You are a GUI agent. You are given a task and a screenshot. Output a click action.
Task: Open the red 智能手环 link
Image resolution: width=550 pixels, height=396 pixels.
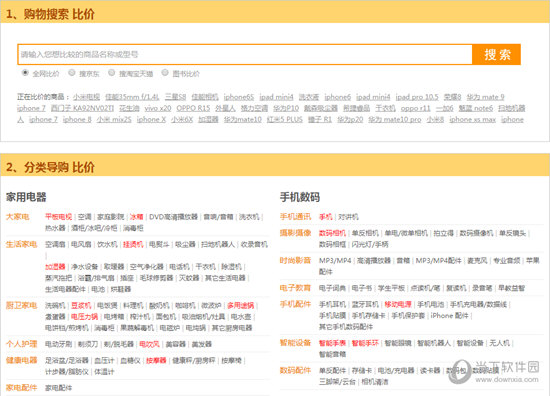click(365, 343)
